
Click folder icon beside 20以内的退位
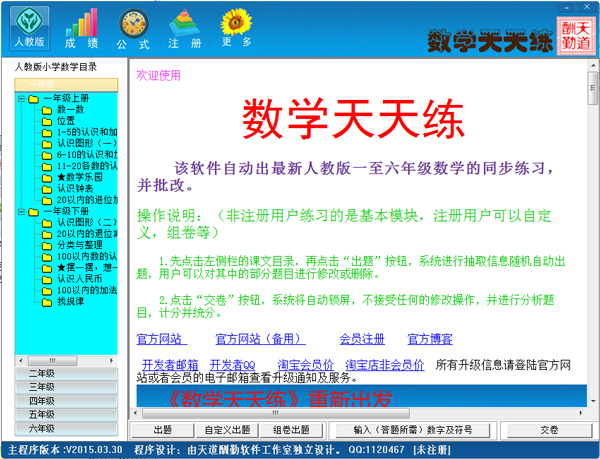pyautogui.click(x=47, y=234)
